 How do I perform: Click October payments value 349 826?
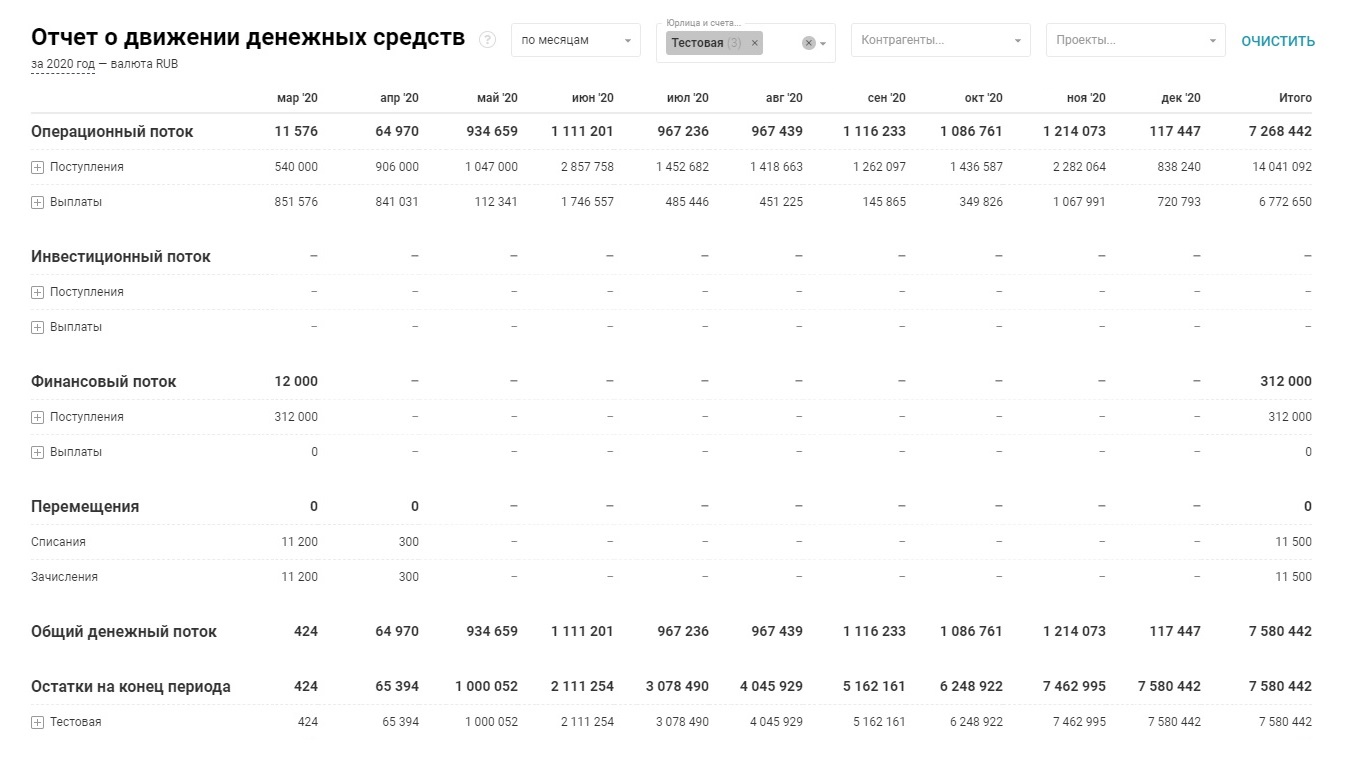[x=980, y=202]
